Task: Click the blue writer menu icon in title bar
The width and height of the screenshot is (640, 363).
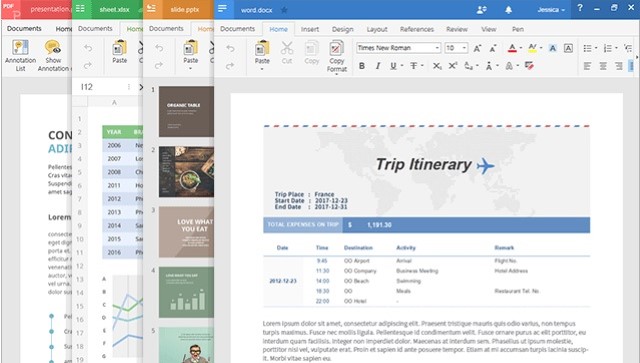Action: (x=223, y=9)
